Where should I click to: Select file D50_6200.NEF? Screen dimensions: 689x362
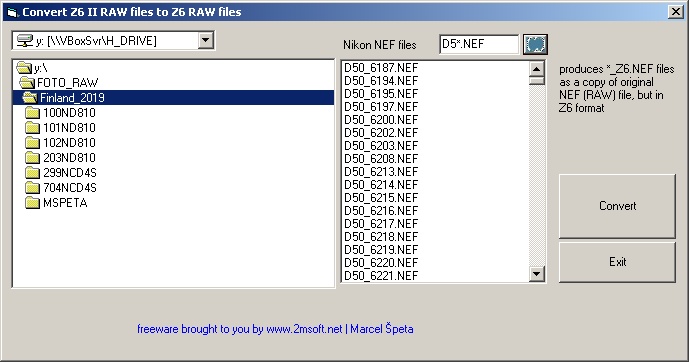pyautogui.click(x=381, y=119)
